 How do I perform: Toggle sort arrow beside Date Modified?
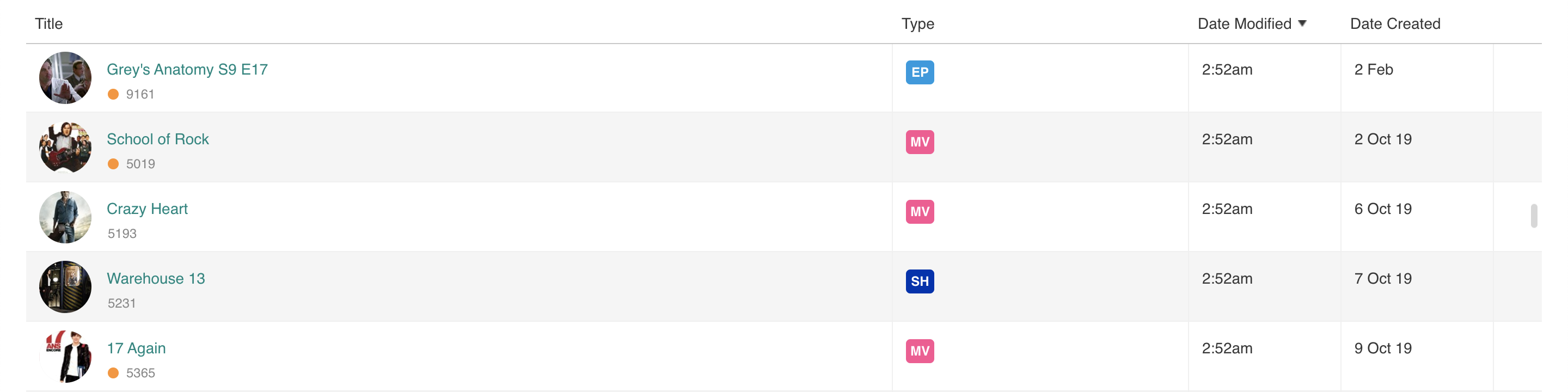[x=1302, y=24]
